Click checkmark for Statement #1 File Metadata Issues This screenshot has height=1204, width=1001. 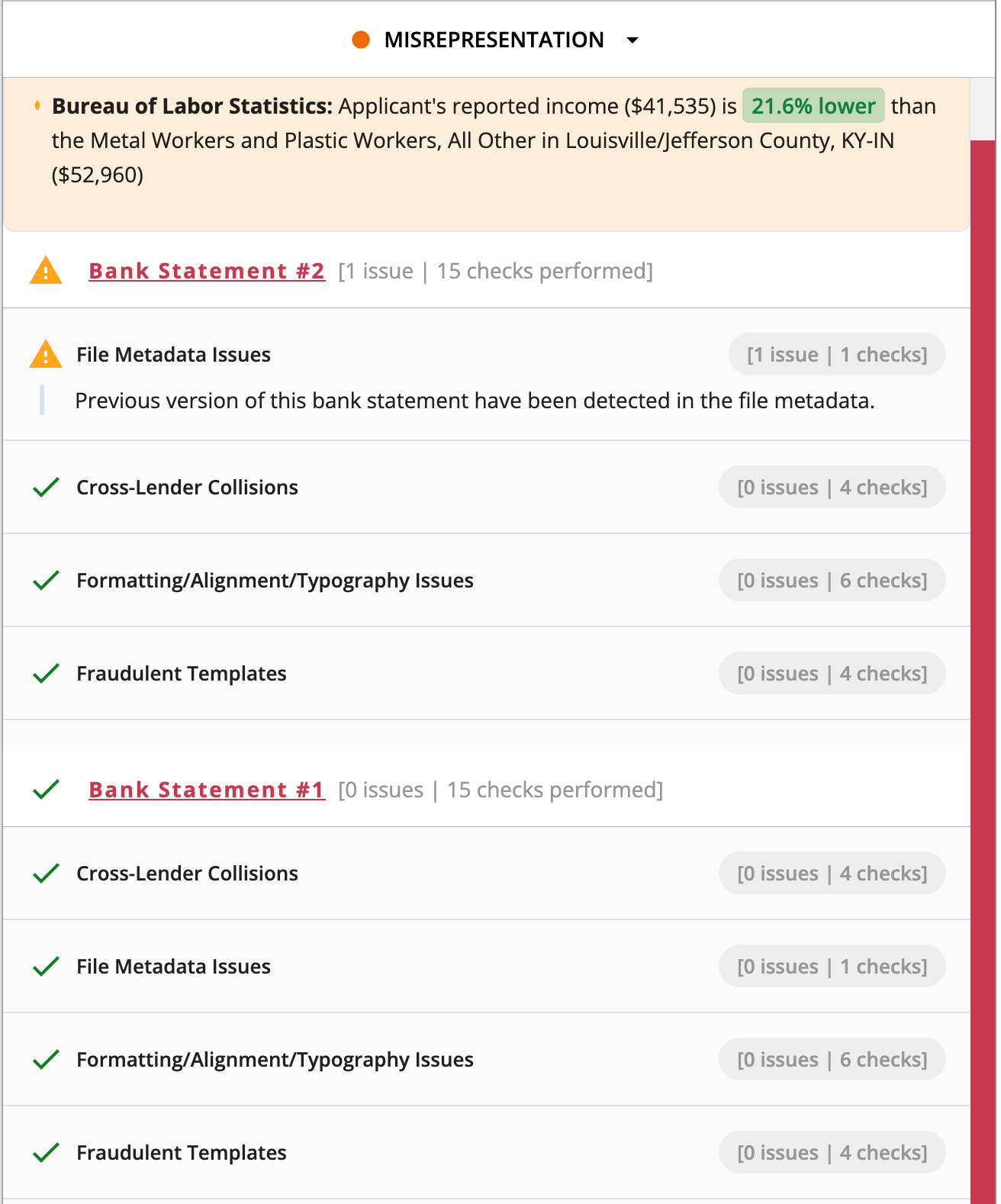tap(47, 967)
